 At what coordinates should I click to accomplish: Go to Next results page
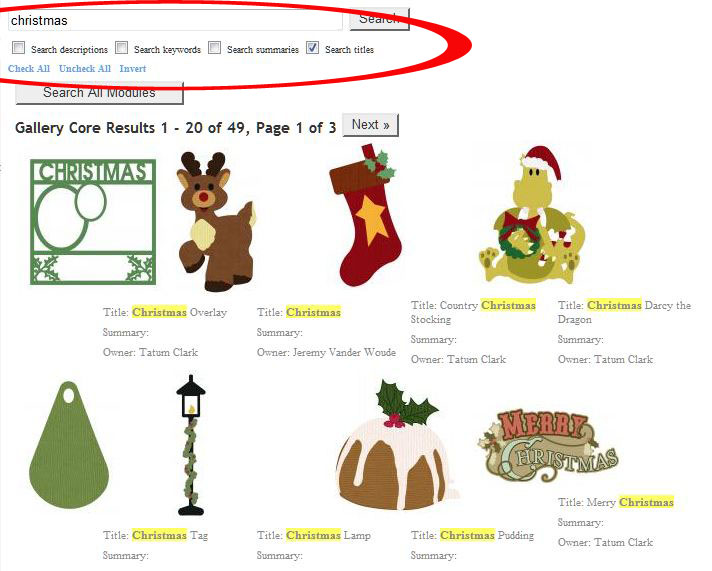(371, 125)
